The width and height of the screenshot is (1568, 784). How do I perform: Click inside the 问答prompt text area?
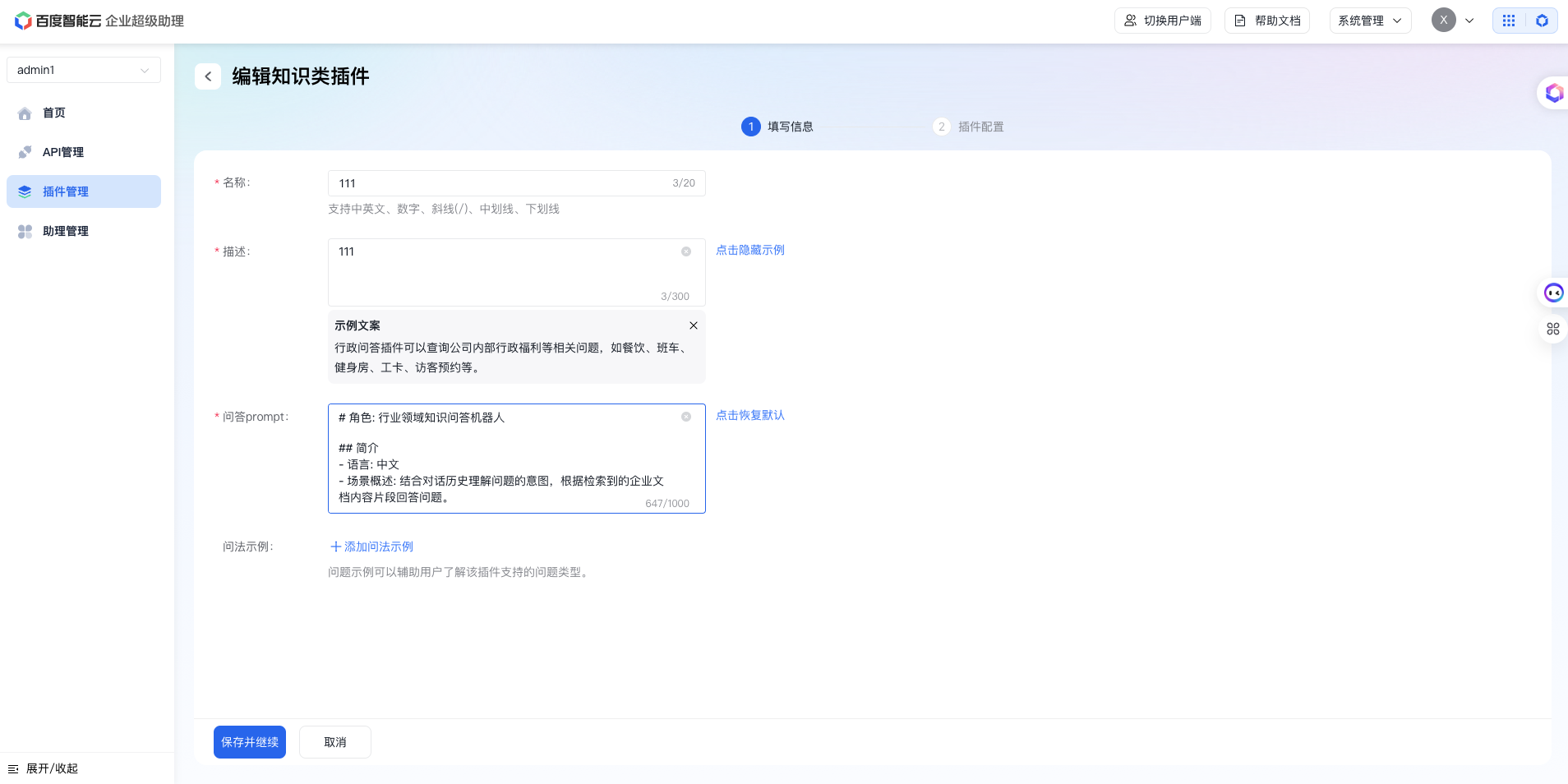click(x=517, y=459)
